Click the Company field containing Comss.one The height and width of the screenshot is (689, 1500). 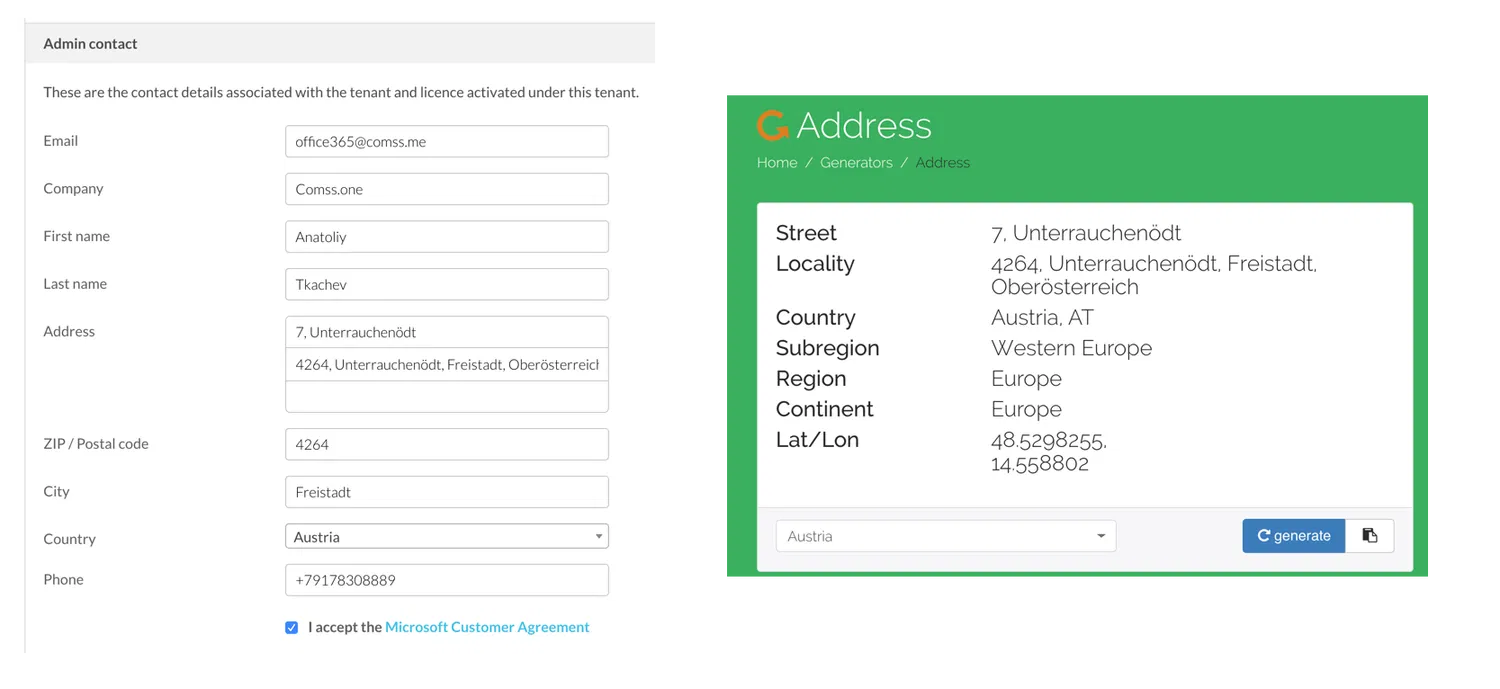tap(447, 189)
